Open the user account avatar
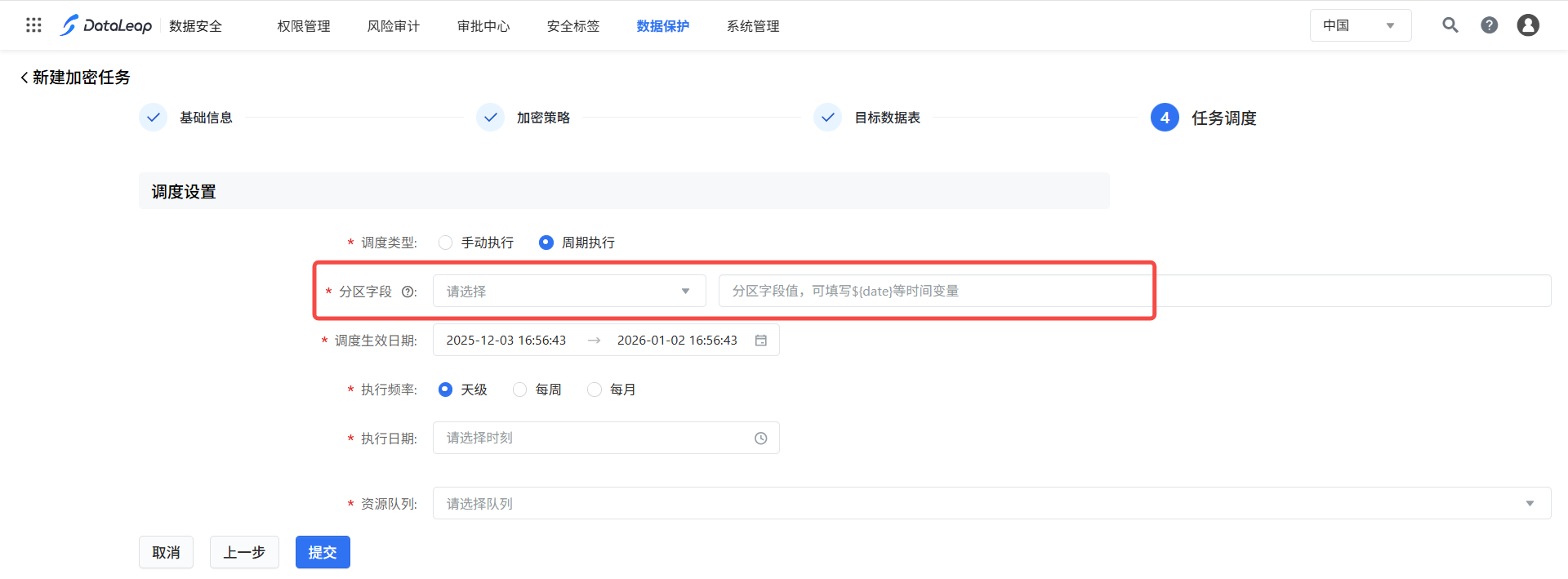The height and width of the screenshot is (579, 1568). (1528, 25)
